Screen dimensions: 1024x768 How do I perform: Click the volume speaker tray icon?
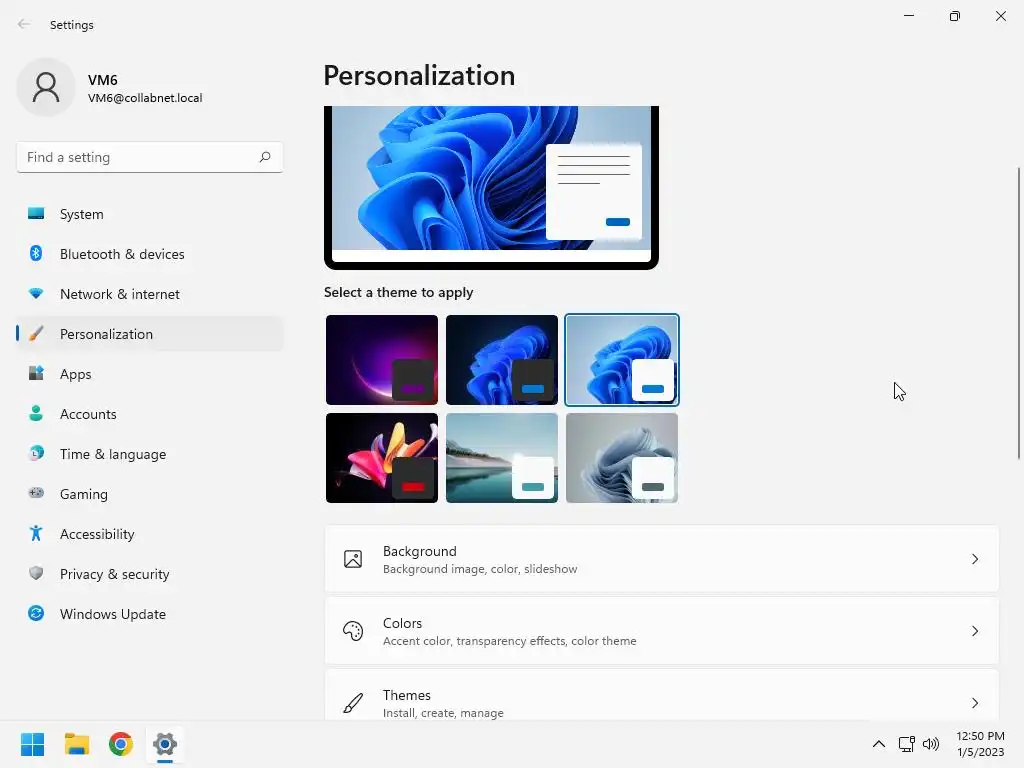click(931, 744)
